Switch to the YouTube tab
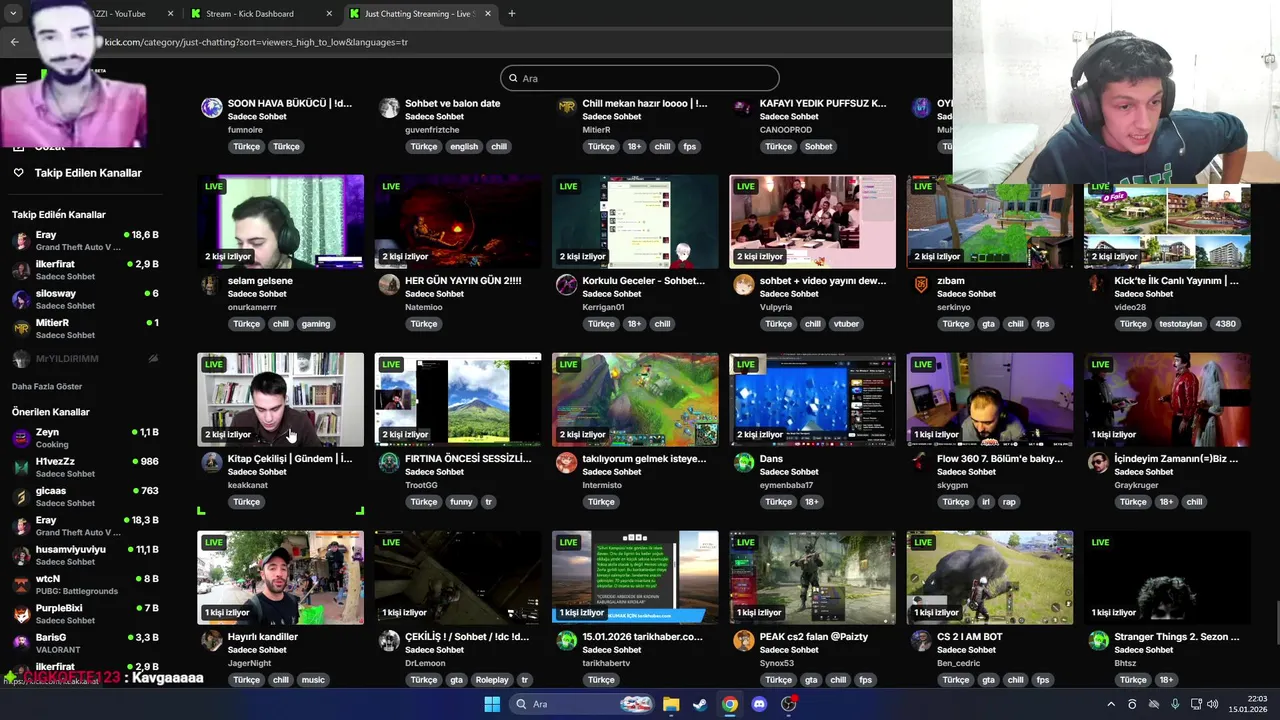Screen dimensions: 1280x720 (x=118, y=14)
